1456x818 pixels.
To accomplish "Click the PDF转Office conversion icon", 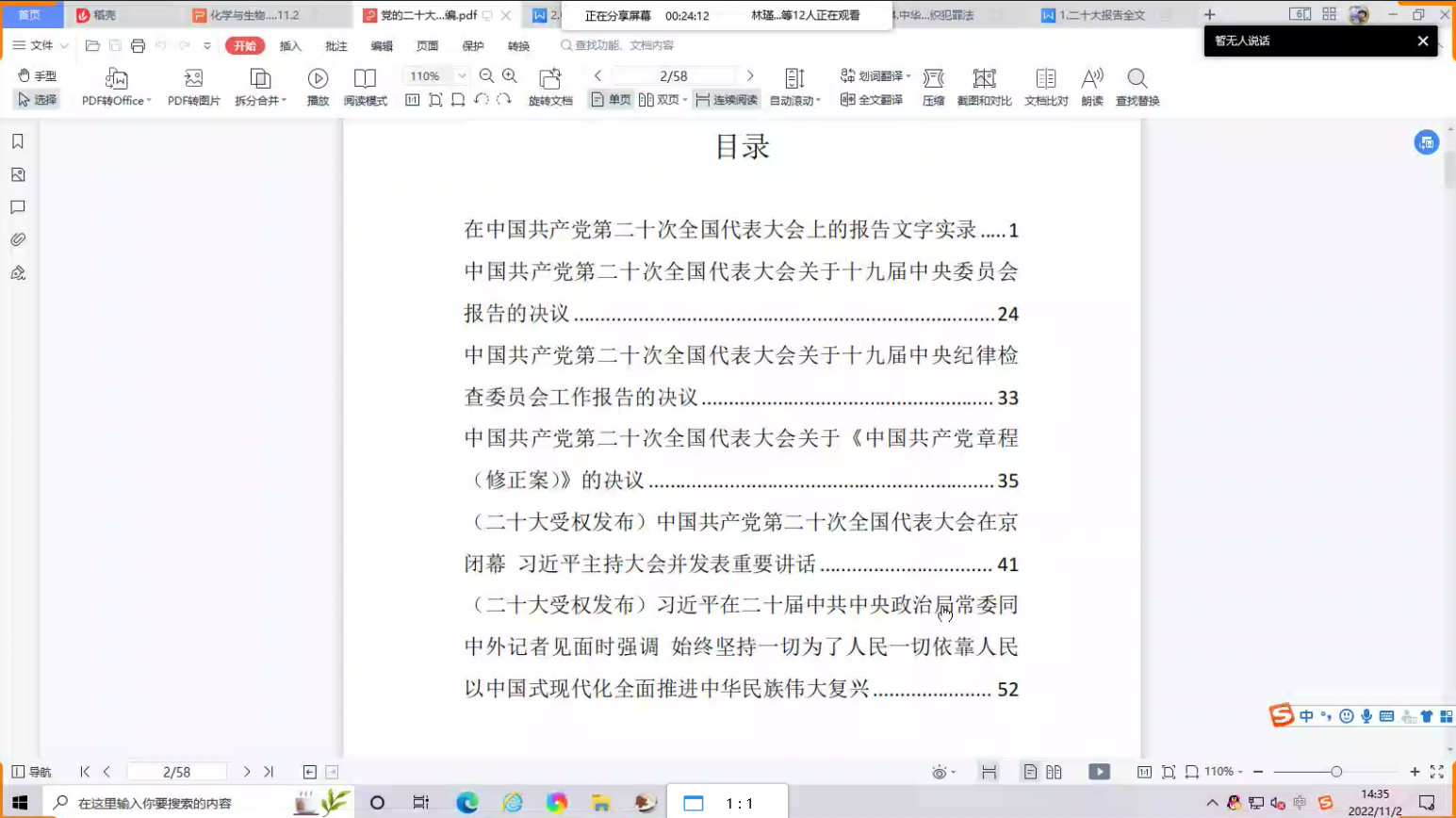I will click(x=116, y=78).
